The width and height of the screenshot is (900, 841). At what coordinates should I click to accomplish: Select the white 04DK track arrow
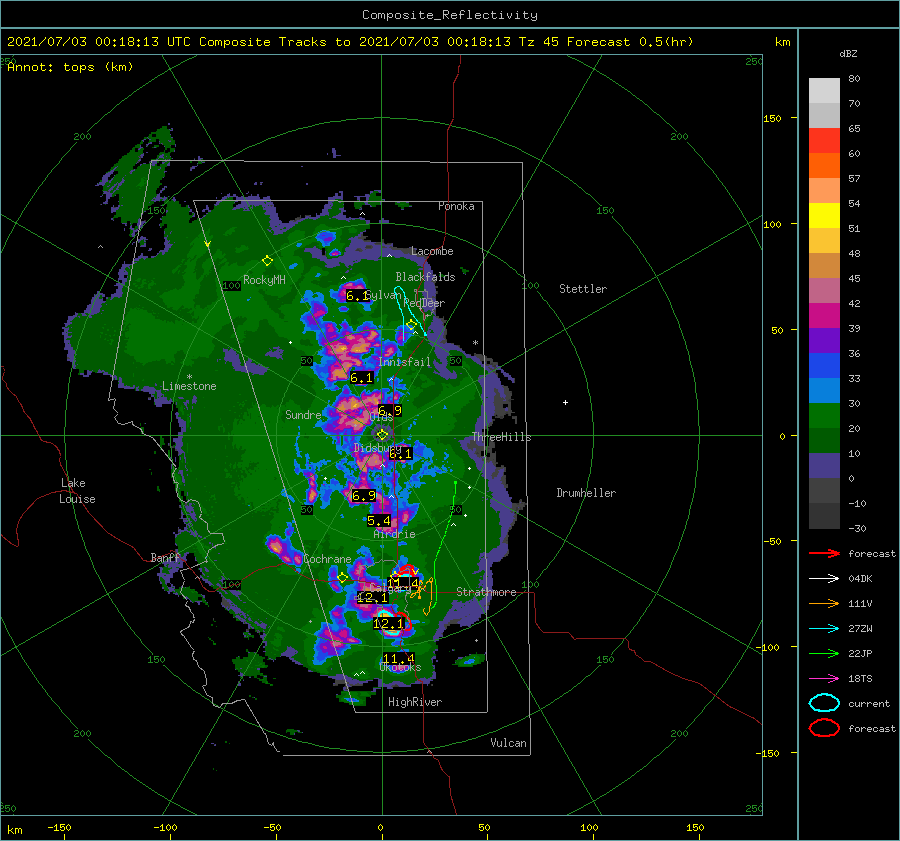824,578
